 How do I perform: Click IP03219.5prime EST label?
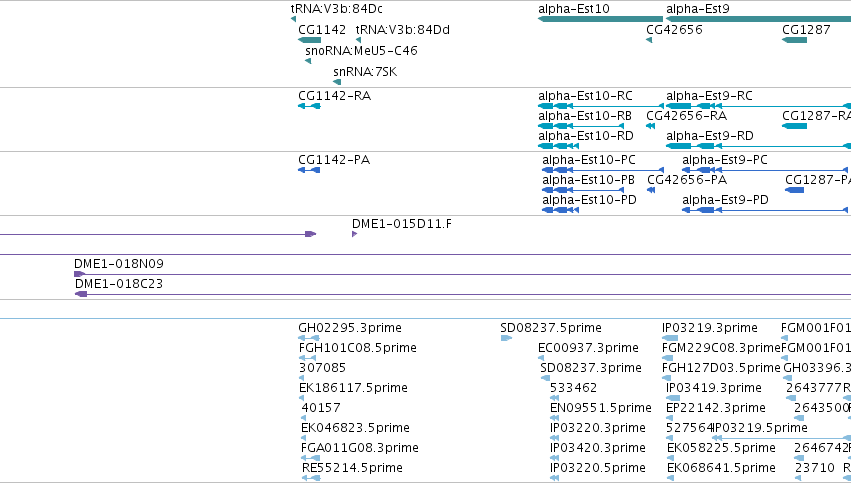pos(760,428)
